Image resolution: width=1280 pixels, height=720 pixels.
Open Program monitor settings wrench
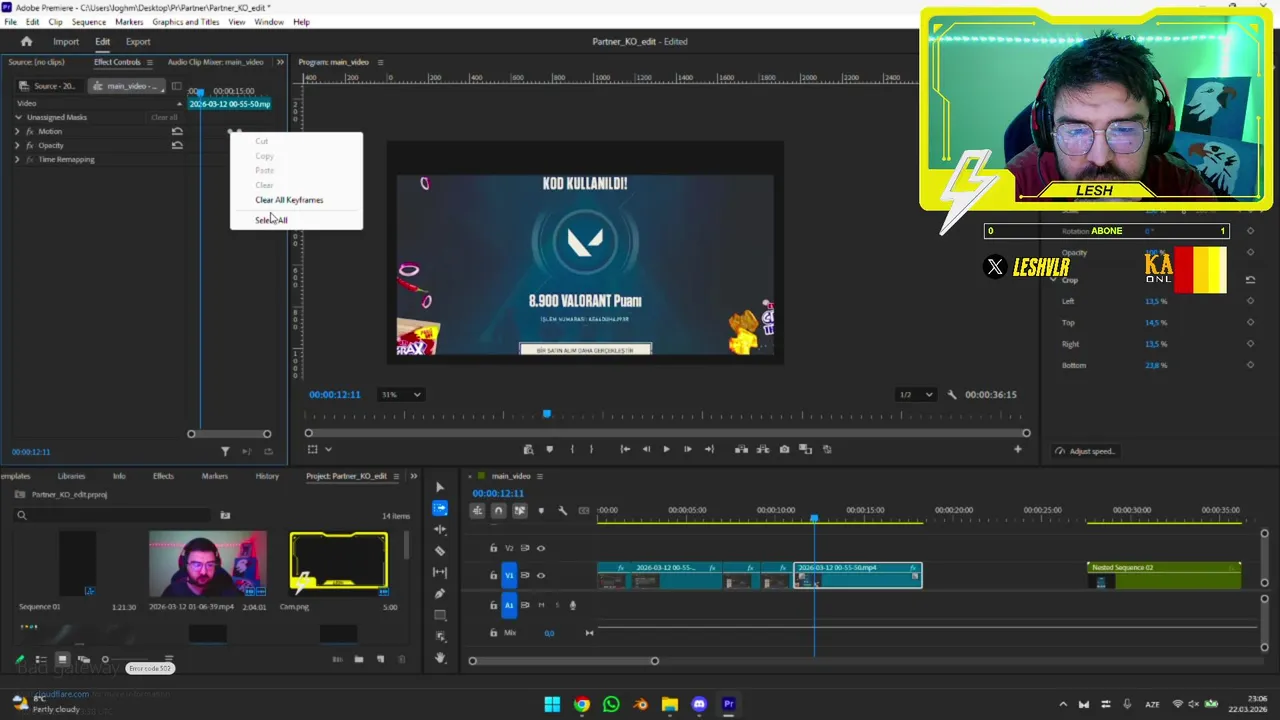952,395
